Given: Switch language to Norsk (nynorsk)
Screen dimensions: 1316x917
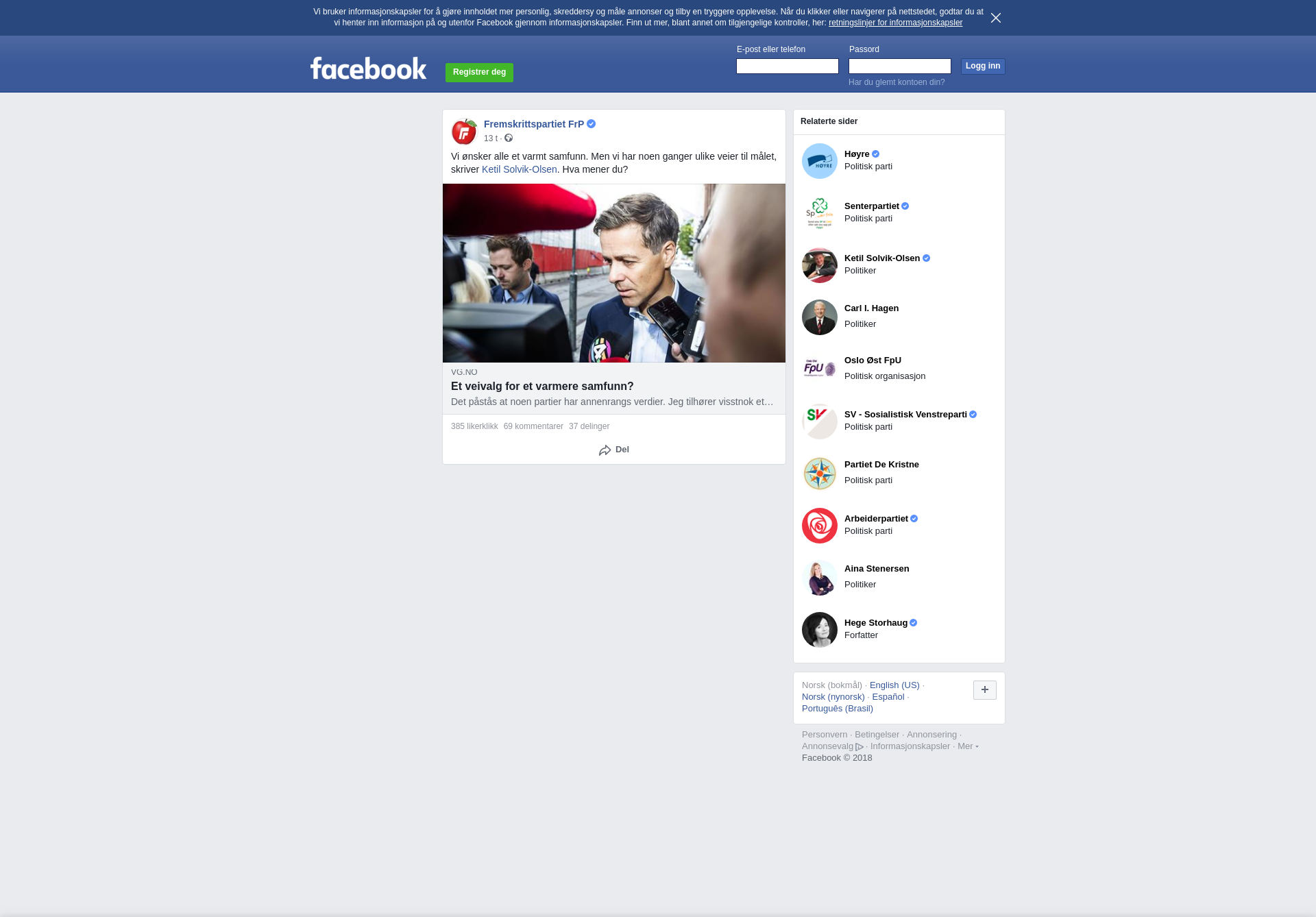Looking at the screenshot, I should [833, 697].
